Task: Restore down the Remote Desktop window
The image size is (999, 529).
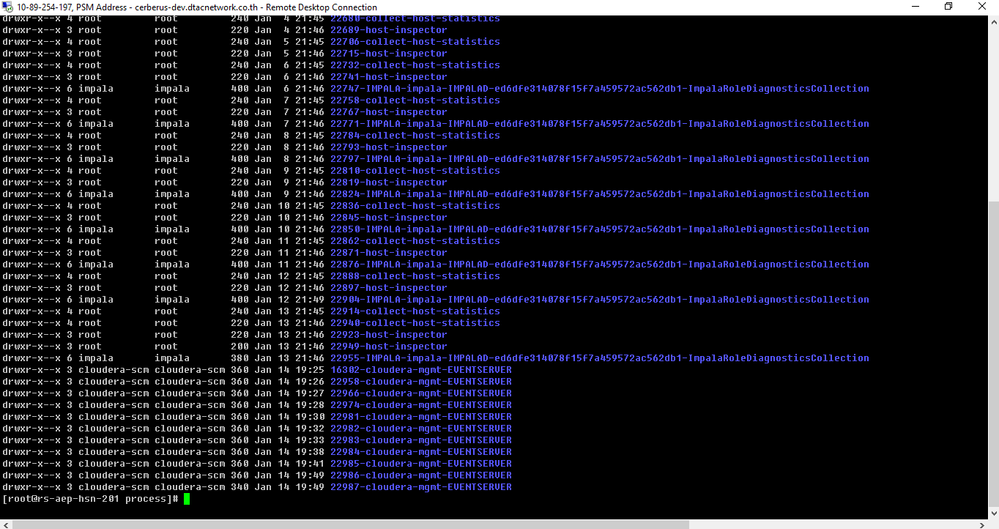Action: pyautogui.click(x=949, y=6)
